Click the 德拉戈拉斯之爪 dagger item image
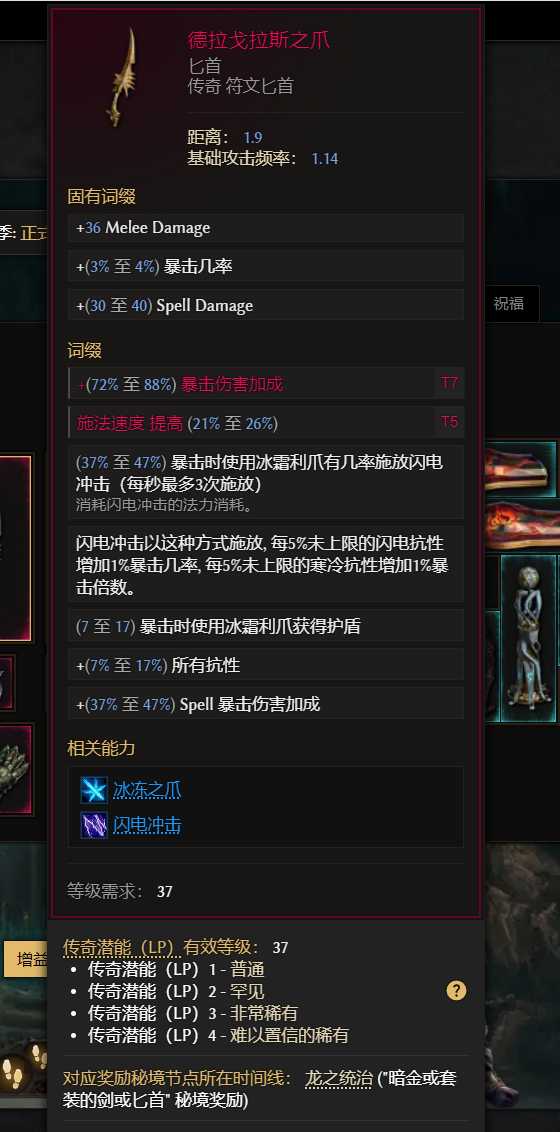 121,78
